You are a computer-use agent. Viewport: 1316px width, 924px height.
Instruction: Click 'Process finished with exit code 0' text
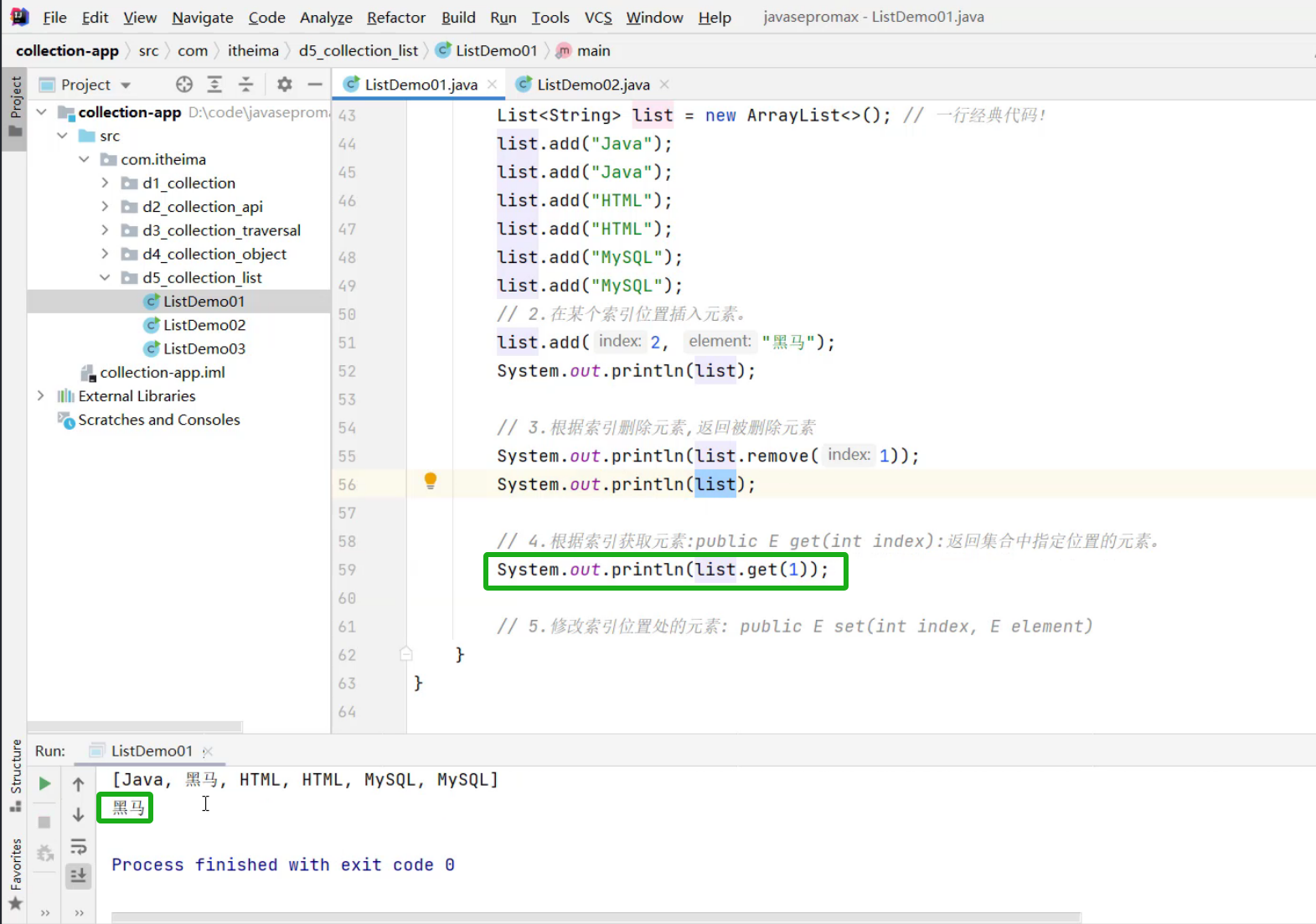point(283,865)
